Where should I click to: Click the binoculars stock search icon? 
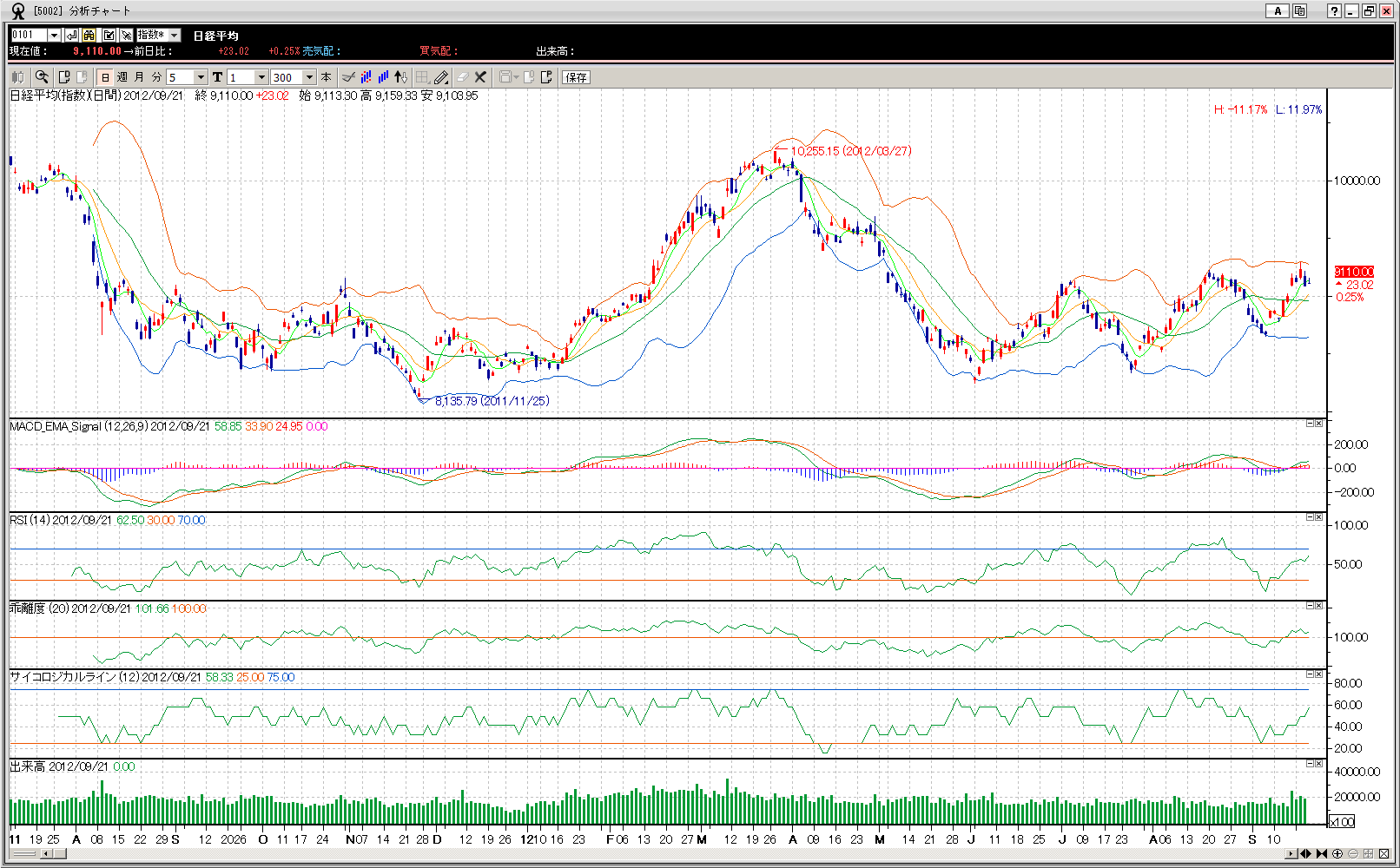coord(89,36)
